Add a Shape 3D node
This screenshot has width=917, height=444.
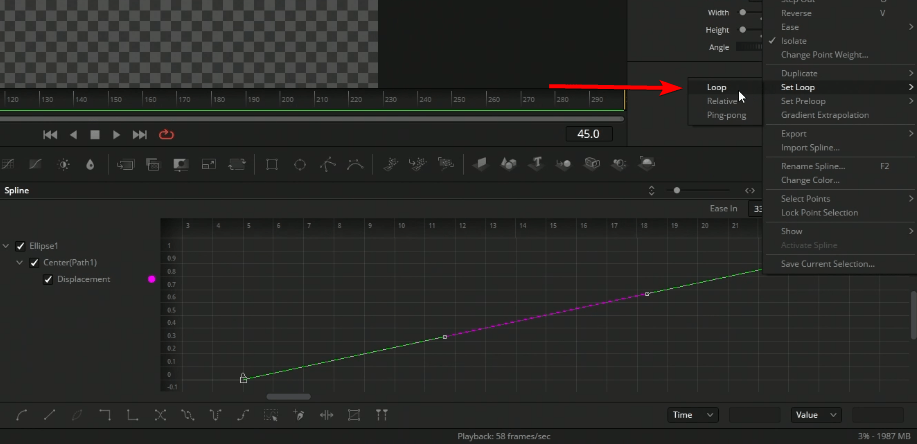pyautogui.click(x=508, y=164)
